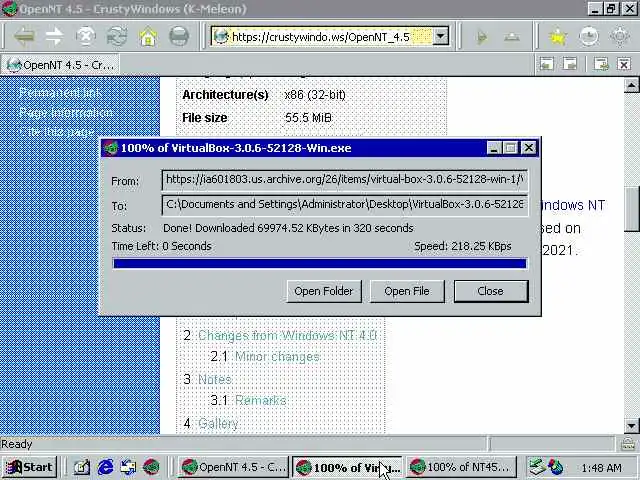Viewport: 640px width, 480px height.
Task: Select the OpenNT 4.5 - Cr... tab
Action: tap(60, 64)
